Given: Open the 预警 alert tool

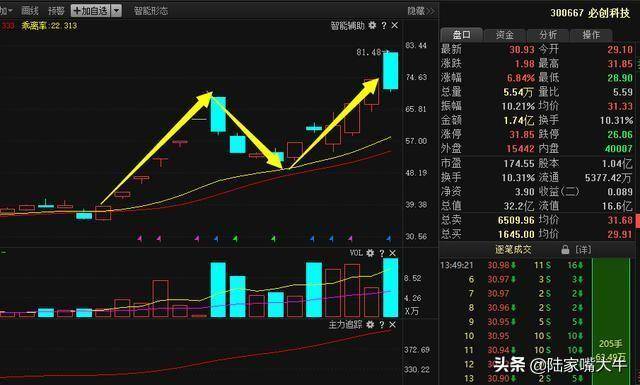Looking at the screenshot, I should tap(56, 11).
